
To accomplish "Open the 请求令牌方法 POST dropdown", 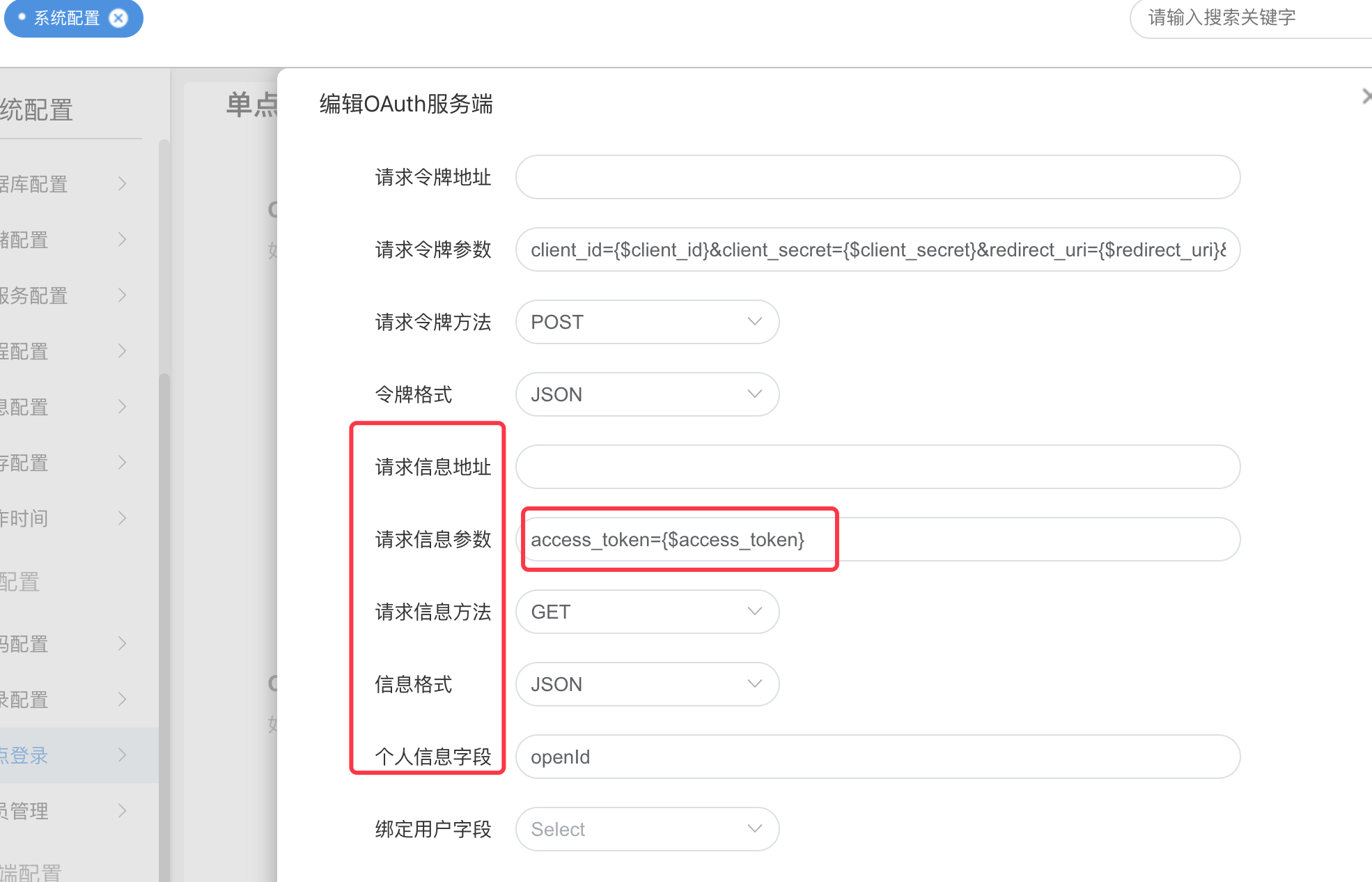I will pos(647,322).
